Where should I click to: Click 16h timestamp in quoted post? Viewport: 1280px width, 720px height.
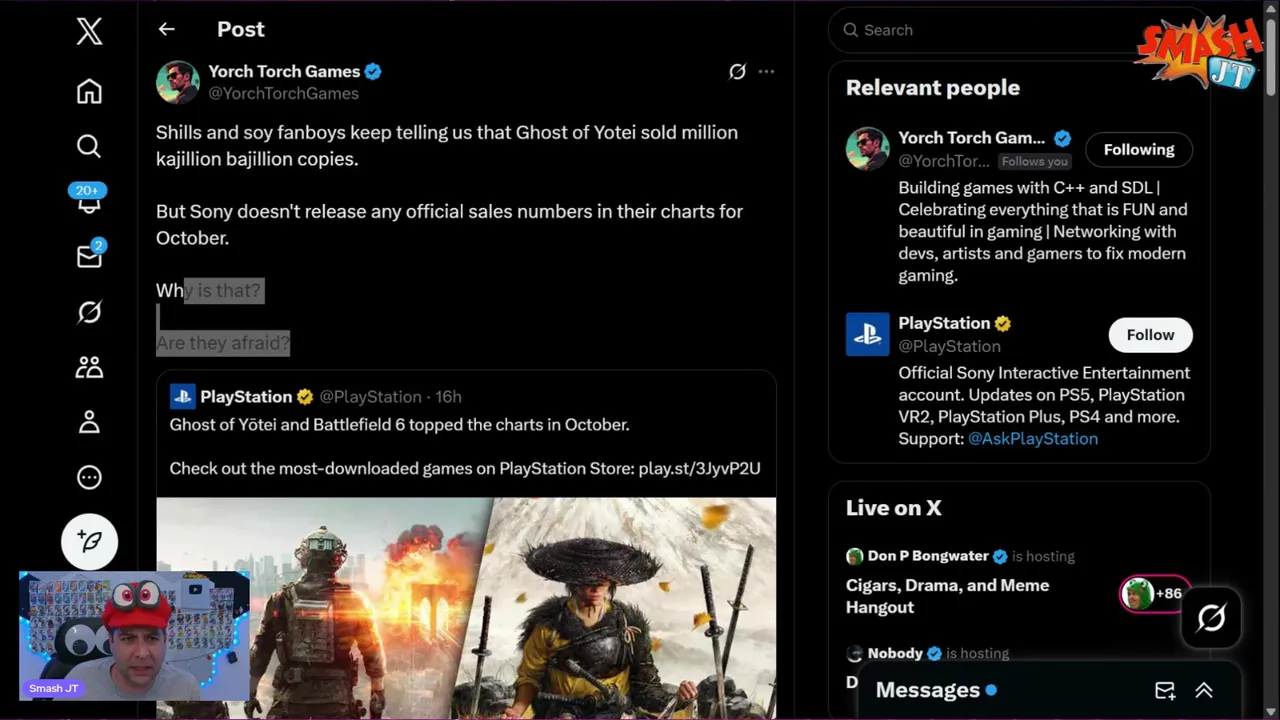click(448, 396)
